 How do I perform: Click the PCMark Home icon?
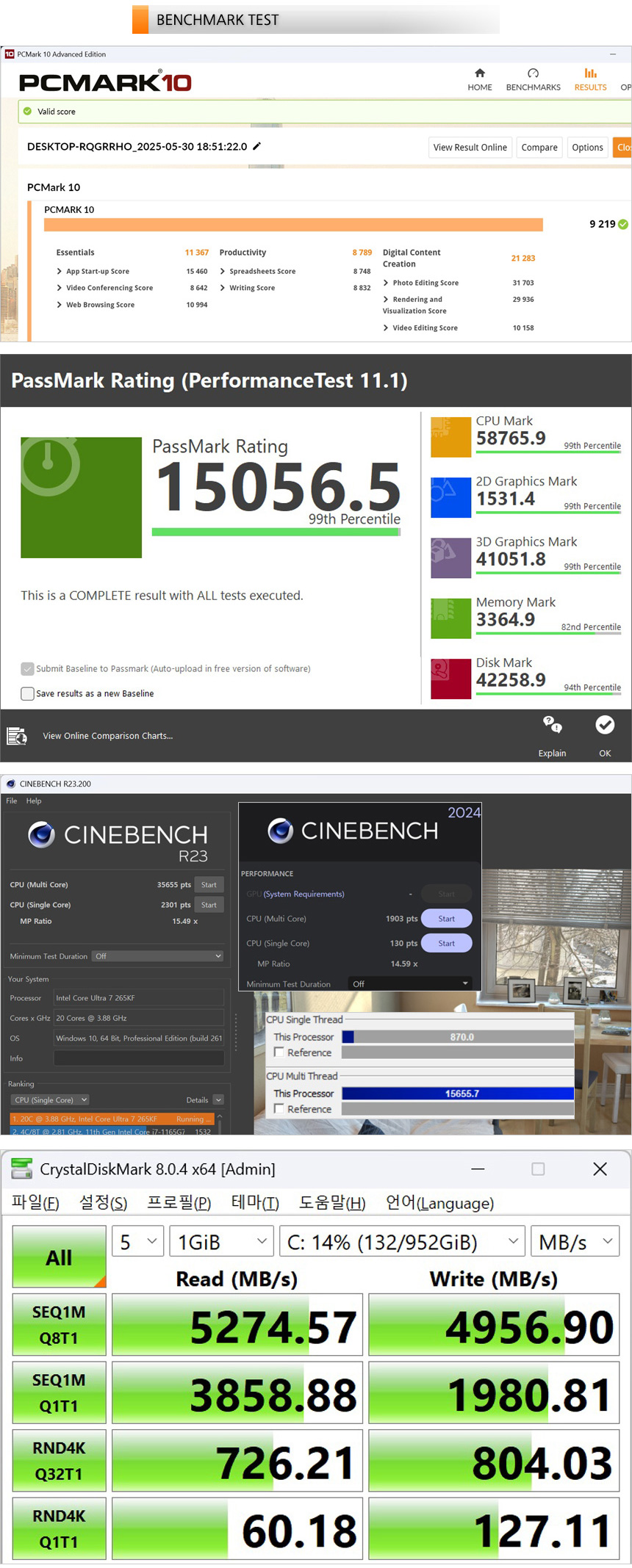(x=480, y=73)
